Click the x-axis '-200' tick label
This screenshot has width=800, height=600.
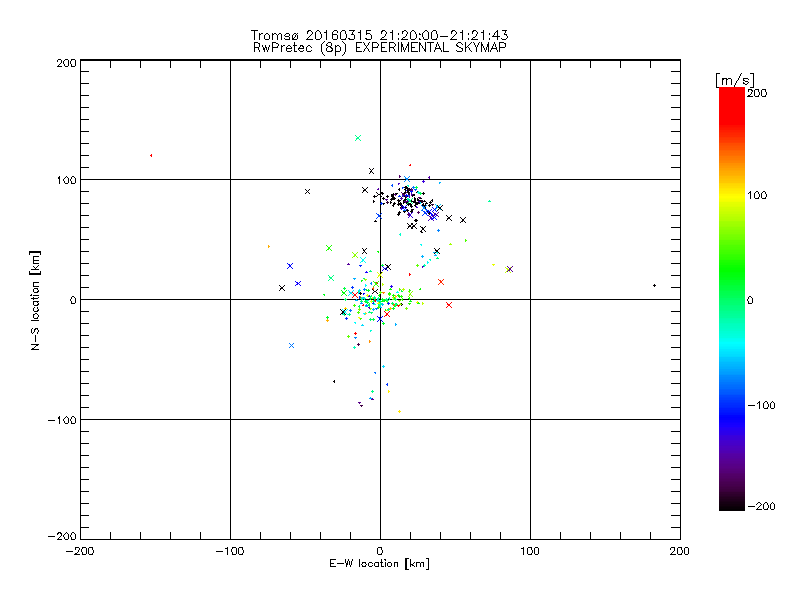click(80, 551)
